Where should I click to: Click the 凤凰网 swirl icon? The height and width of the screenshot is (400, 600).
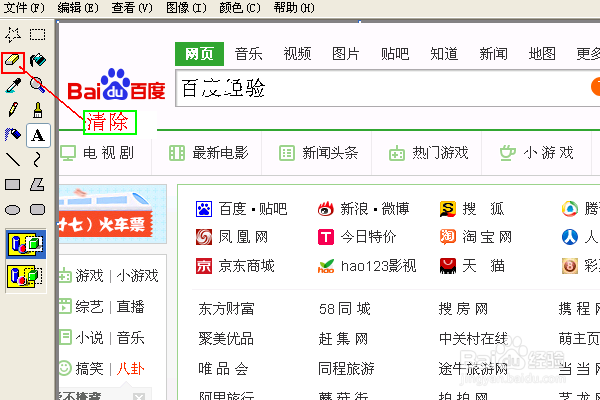(x=204, y=237)
